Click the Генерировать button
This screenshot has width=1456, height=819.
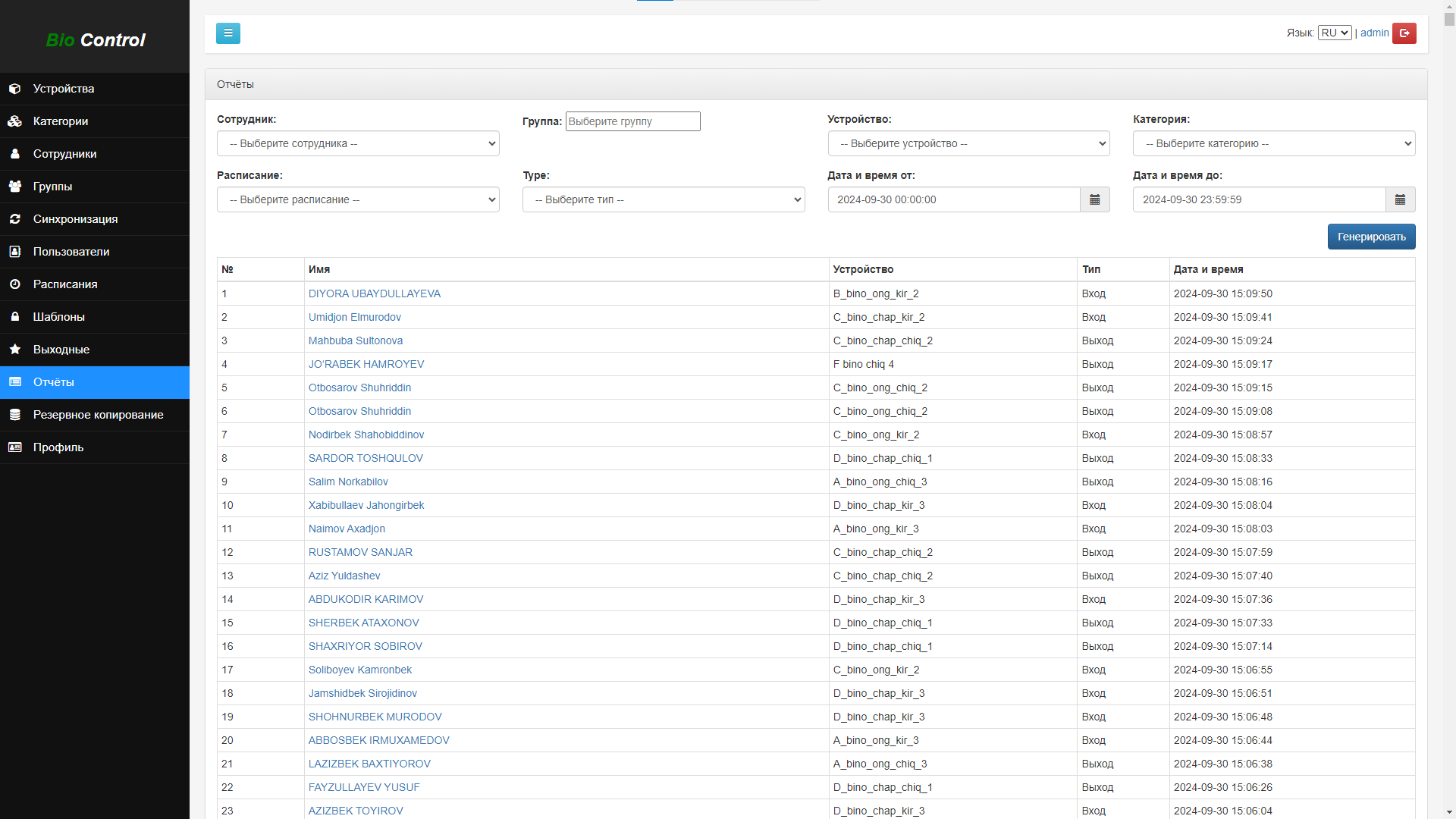pyautogui.click(x=1371, y=237)
